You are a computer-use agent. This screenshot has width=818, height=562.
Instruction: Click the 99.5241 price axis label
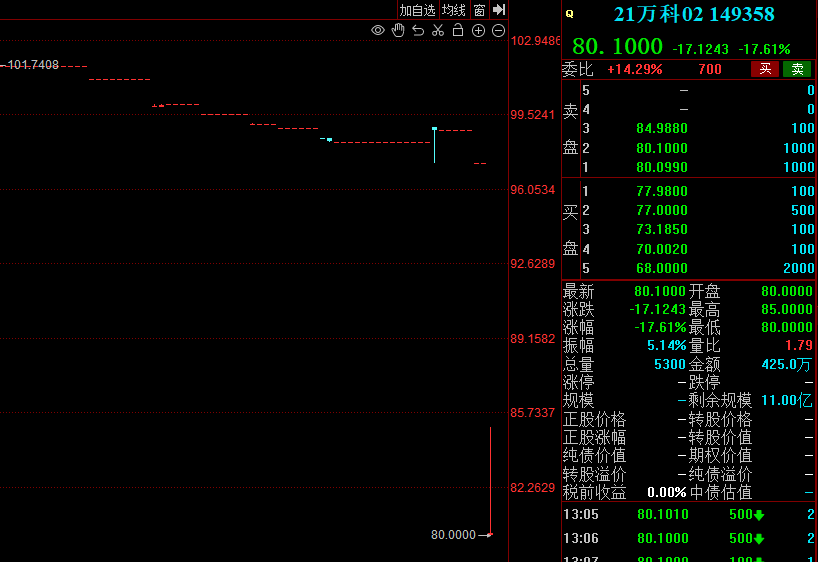[533, 115]
